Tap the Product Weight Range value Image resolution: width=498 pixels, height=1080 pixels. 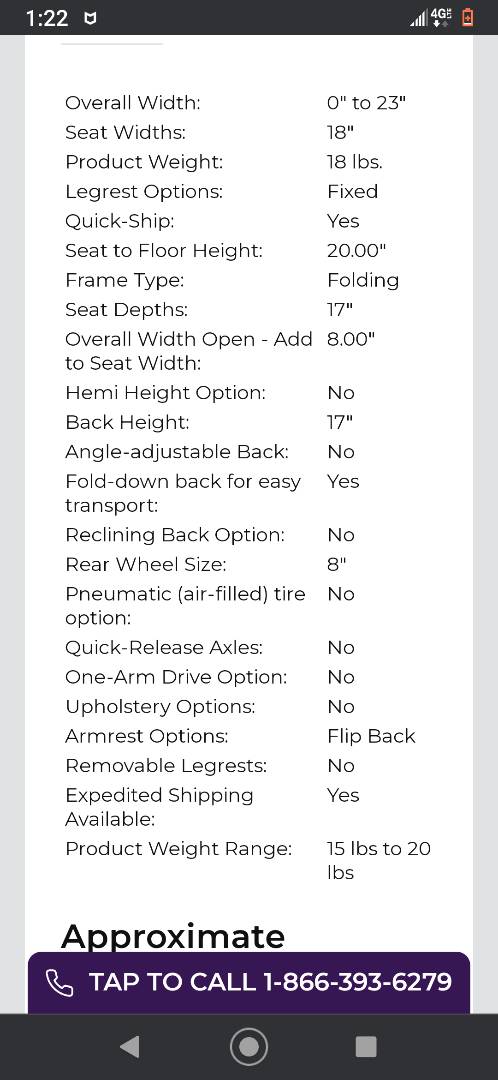pos(379,860)
